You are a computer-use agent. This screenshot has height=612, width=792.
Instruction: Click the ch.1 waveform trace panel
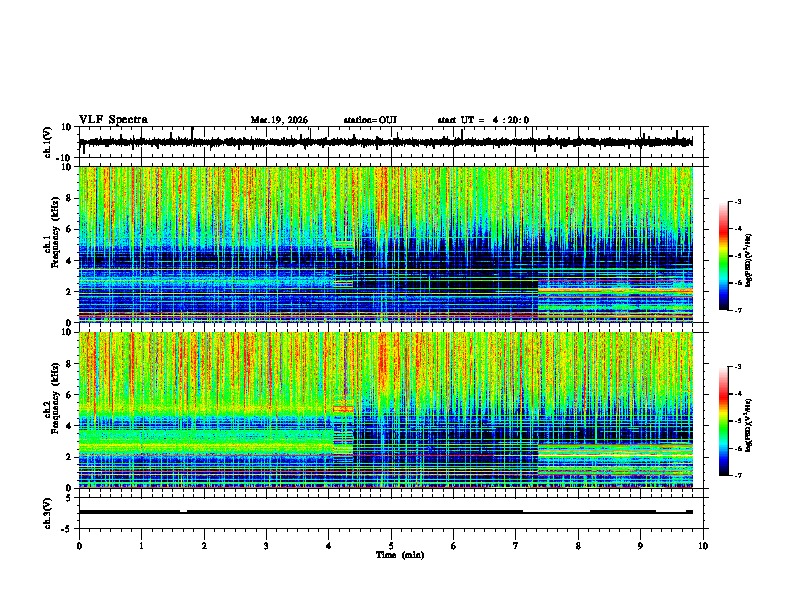pos(393,142)
